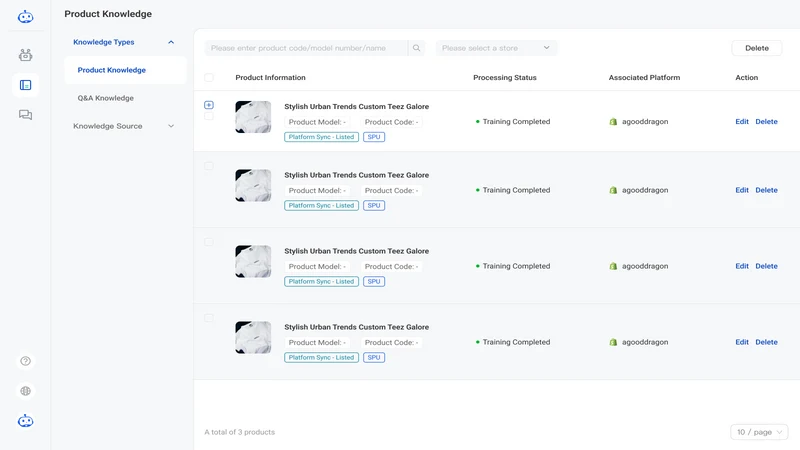Edit the fourth product row
Screen dimensions: 800x450
tap(742, 342)
